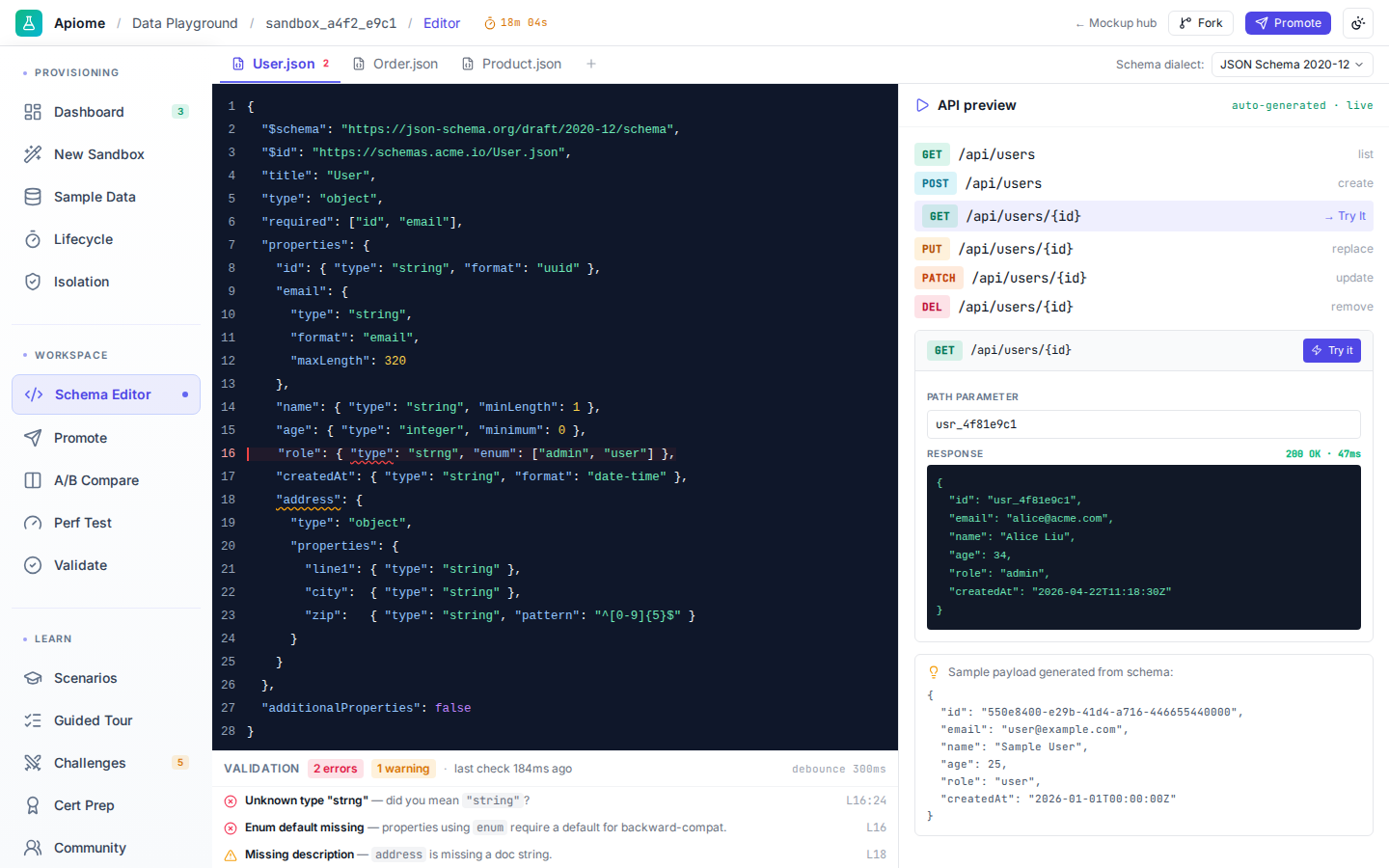Select DEL /api/users/{id} remove endpoint

tap(1144, 307)
